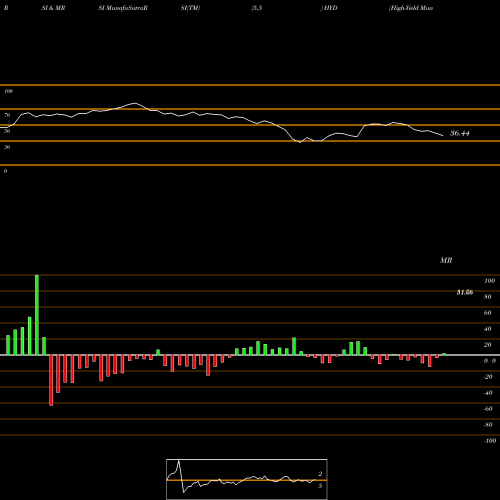
Task: Click the 'High-Yield Mun' title text
Action: [411, 8]
